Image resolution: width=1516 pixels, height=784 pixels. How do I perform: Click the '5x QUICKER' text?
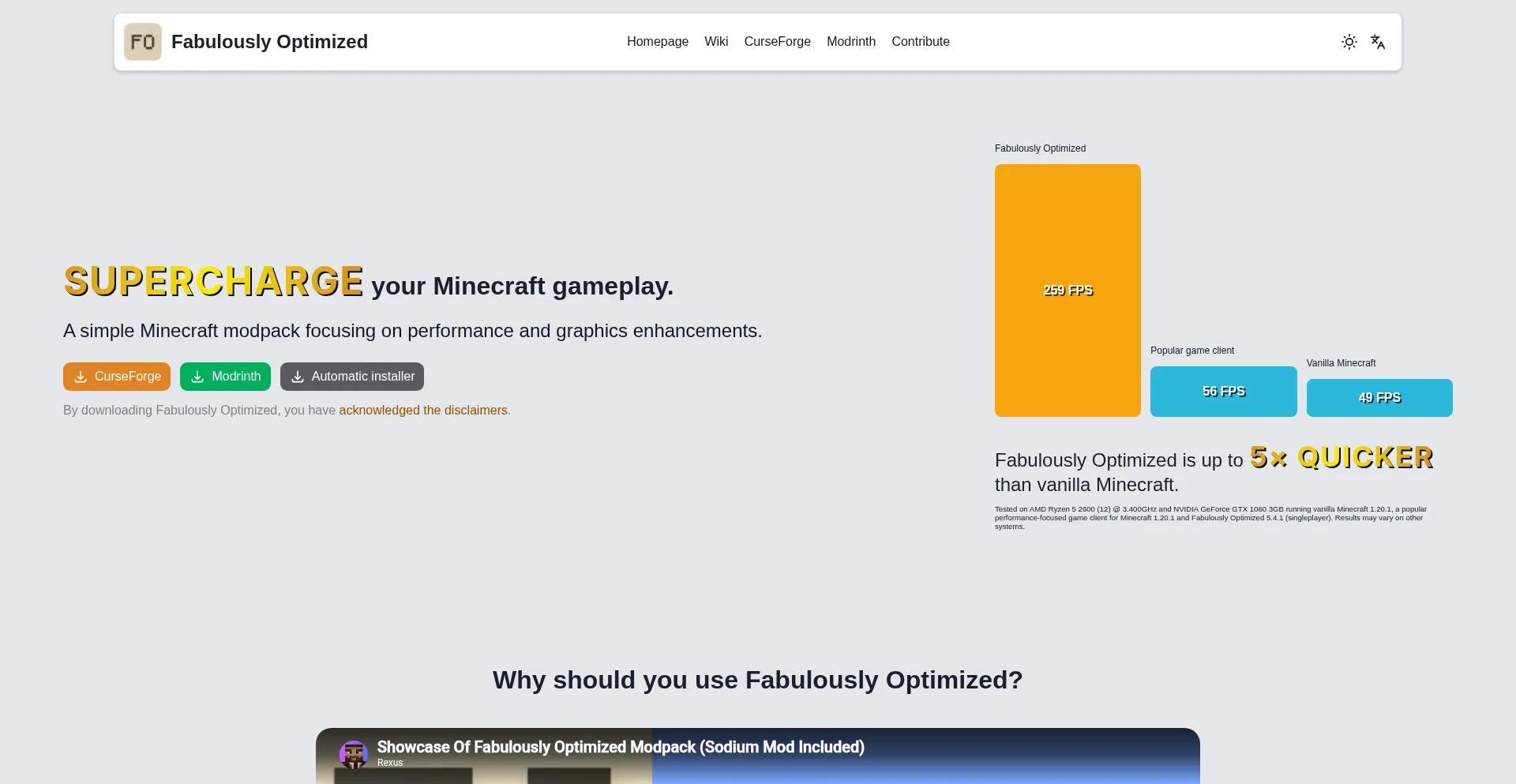[x=1342, y=458]
